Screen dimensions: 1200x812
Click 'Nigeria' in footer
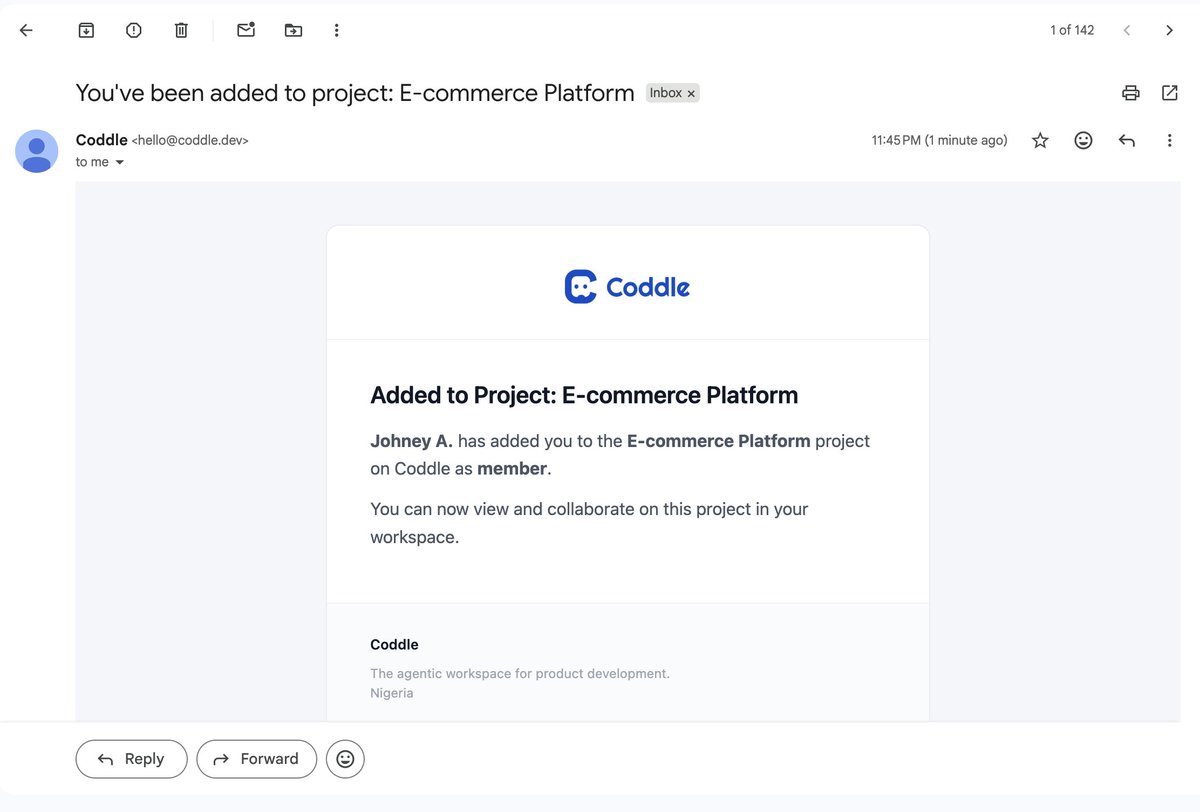pos(392,693)
